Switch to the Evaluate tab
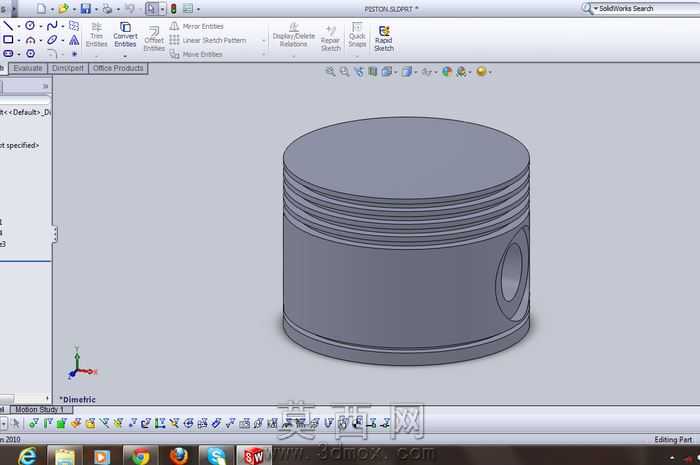 click(28, 68)
